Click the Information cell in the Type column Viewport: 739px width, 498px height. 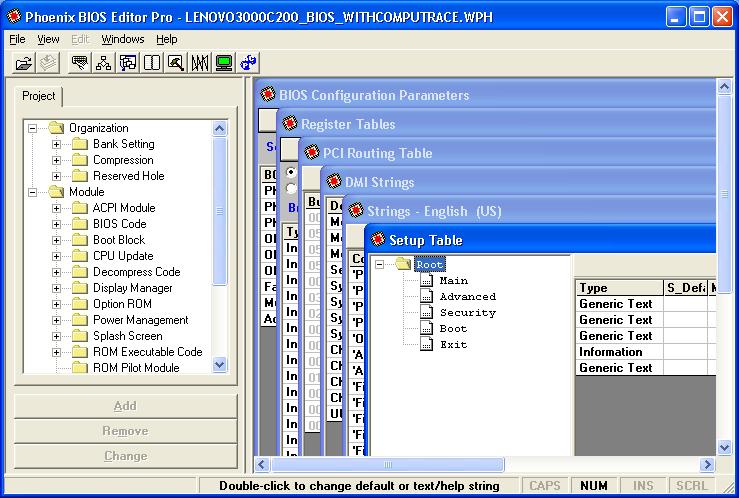(619, 352)
